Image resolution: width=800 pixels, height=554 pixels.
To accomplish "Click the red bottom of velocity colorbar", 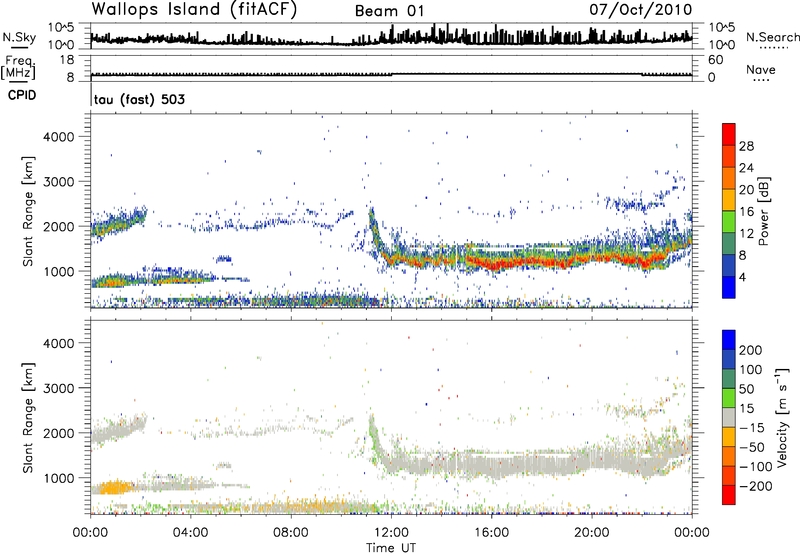I will click(x=729, y=495).
